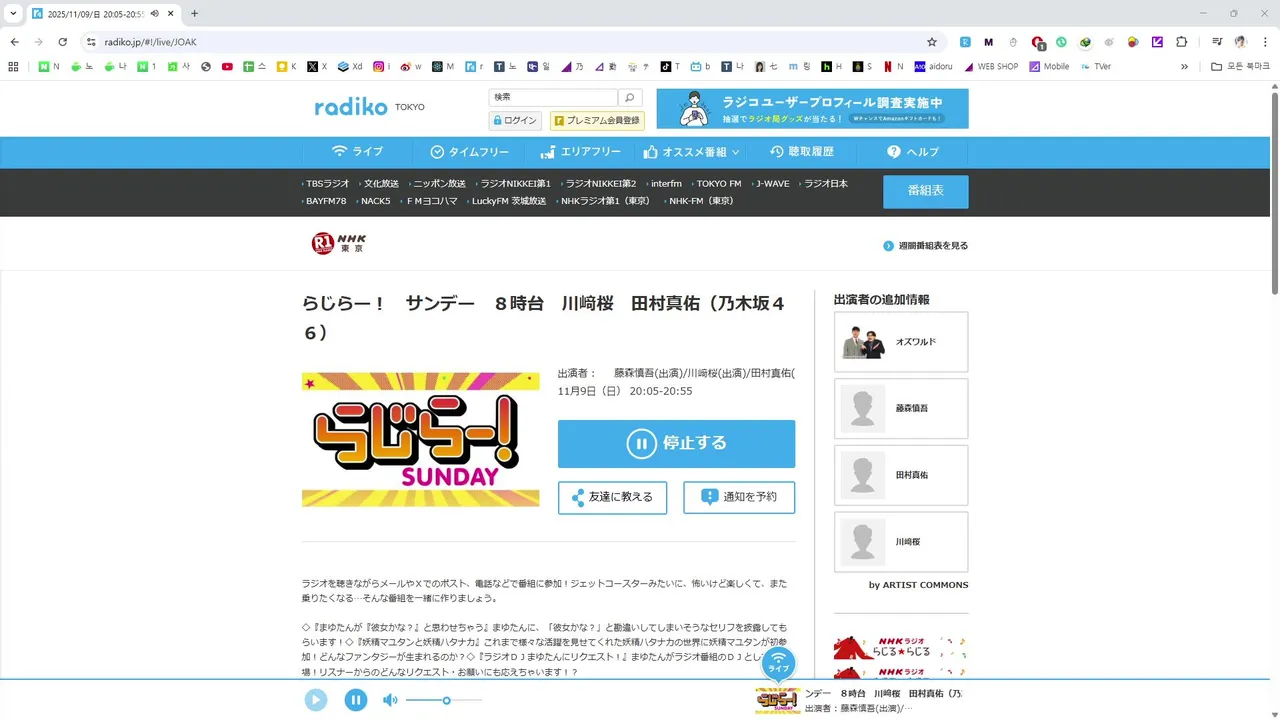Bookmark this page with star icon
The height and width of the screenshot is (720, 1280).
point(932,42)
